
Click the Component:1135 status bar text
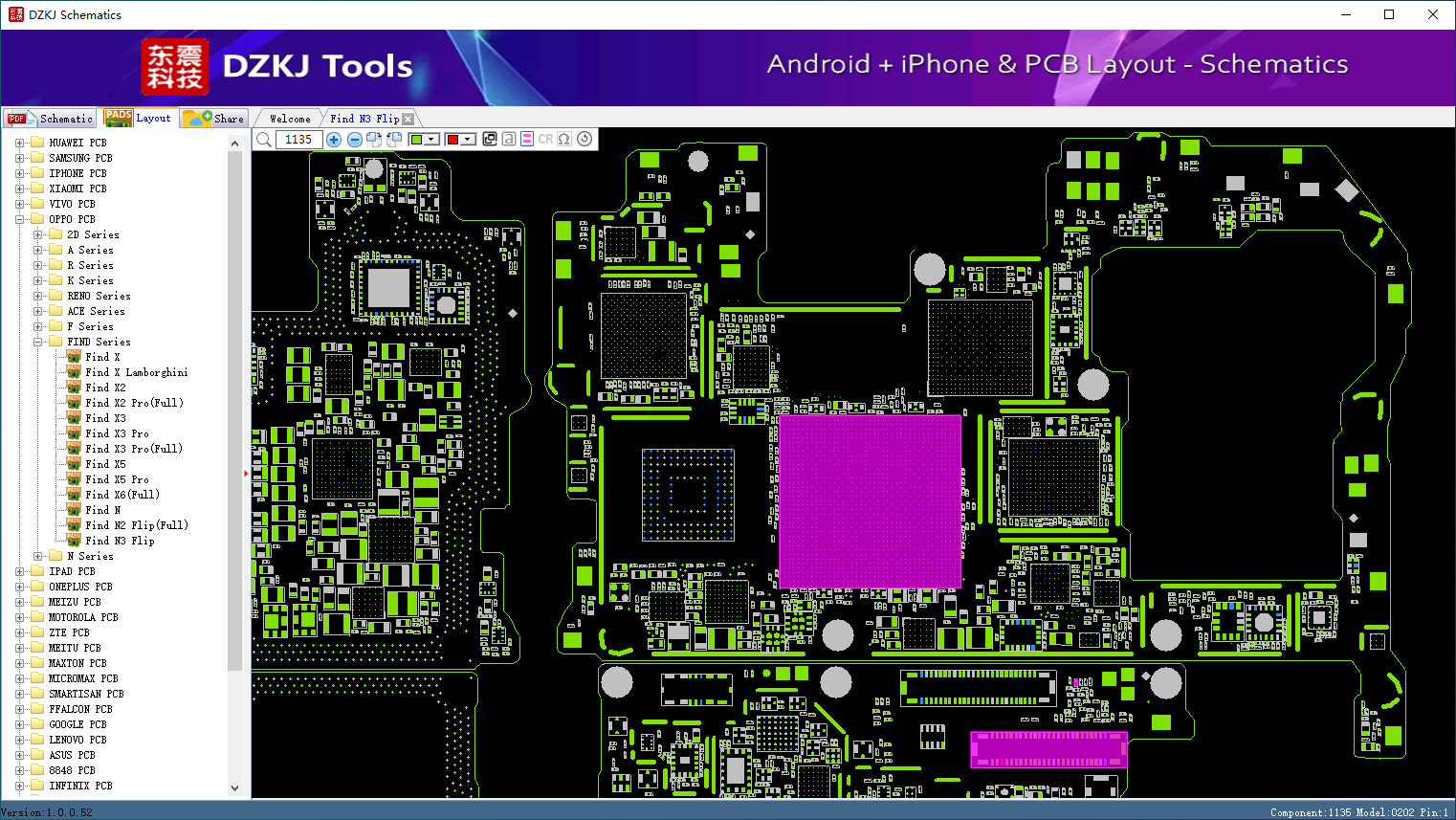[x=1311, y=812]
